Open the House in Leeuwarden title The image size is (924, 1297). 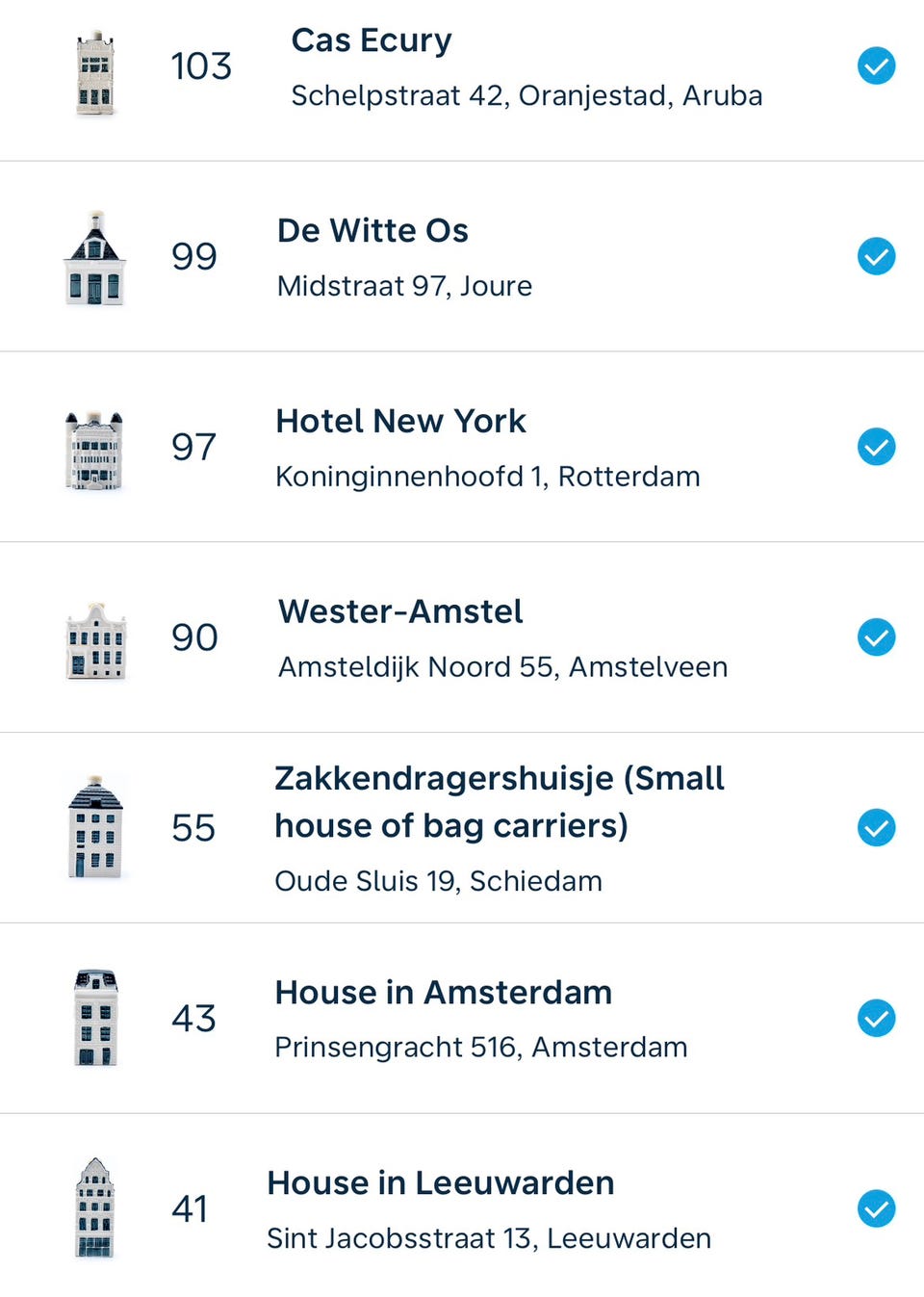click(x=440, y=1182)
